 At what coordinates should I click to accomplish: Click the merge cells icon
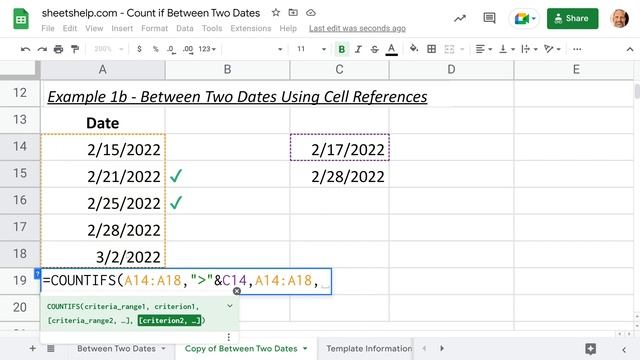click(x=449, y=49)
